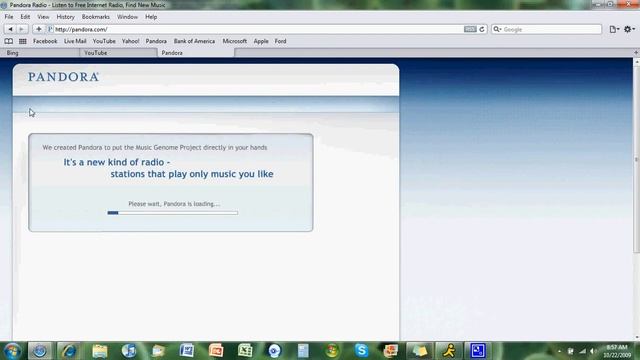Click the taskbar clock showing 8:57 AM

tap(617, 351)
